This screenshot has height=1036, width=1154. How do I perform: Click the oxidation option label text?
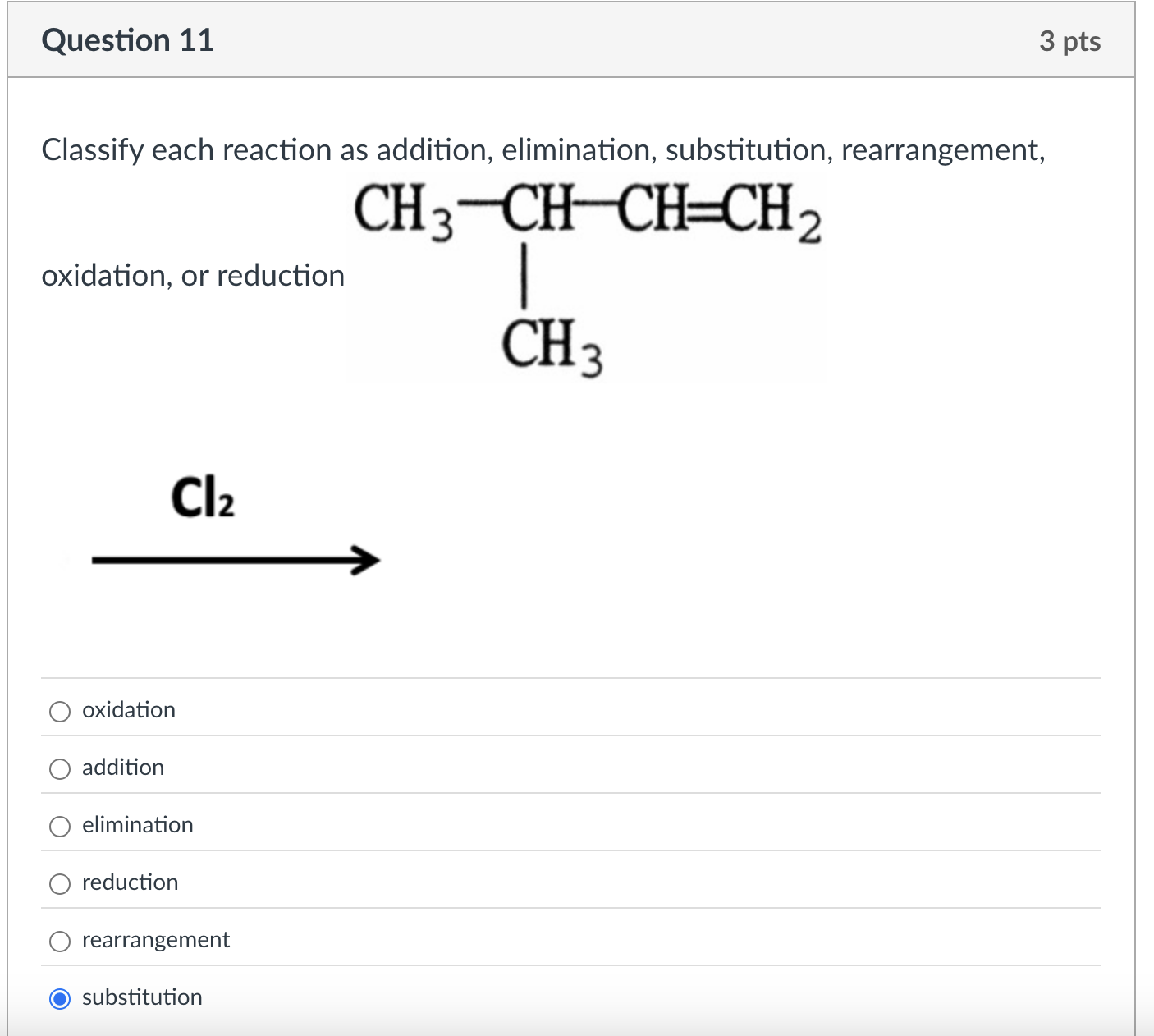pos(128,710)
